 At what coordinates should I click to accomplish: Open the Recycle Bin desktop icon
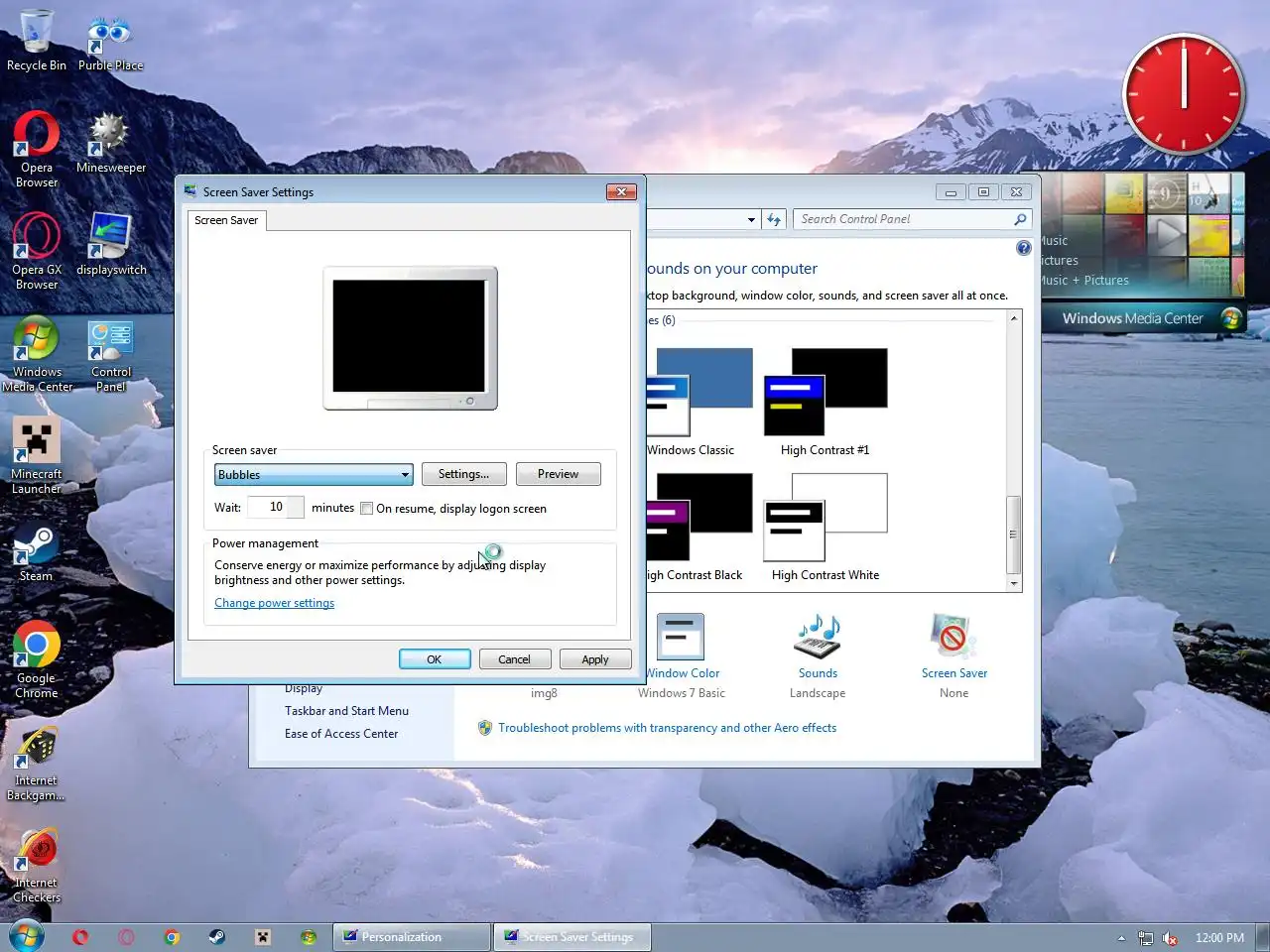pyautogui.click(x=37, y=41)
